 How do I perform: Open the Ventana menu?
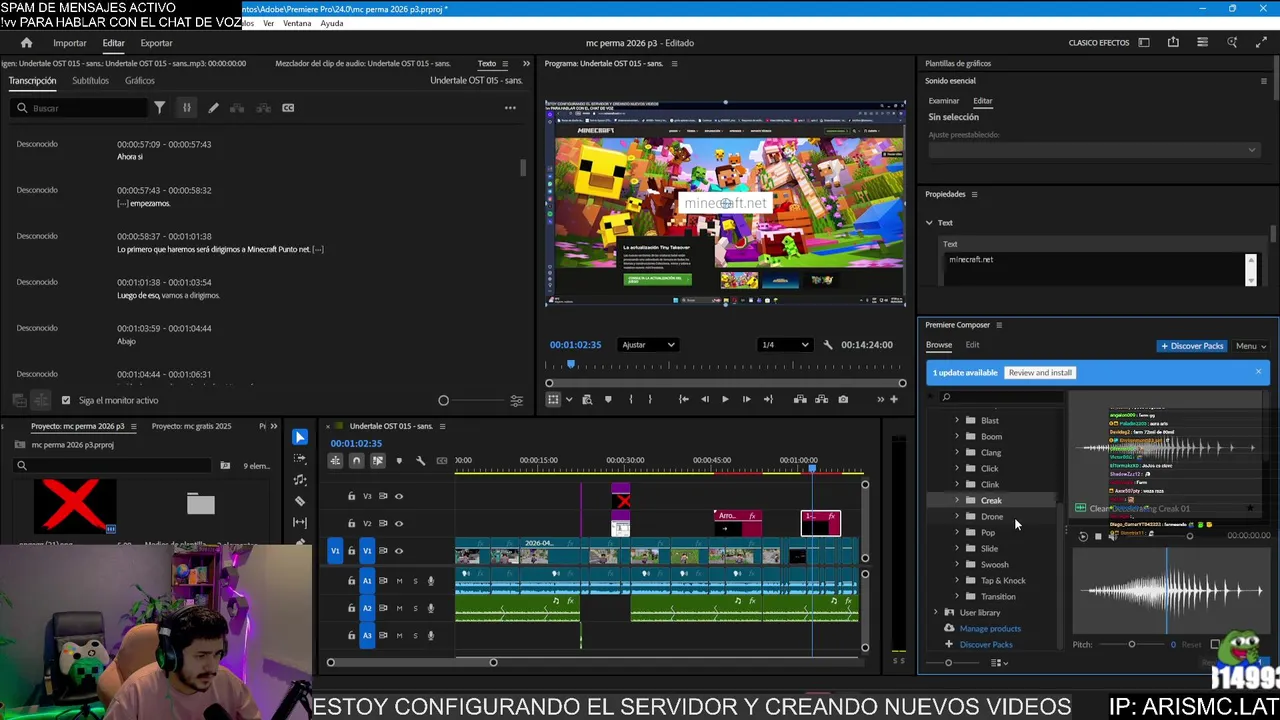[x=297, y=23]
